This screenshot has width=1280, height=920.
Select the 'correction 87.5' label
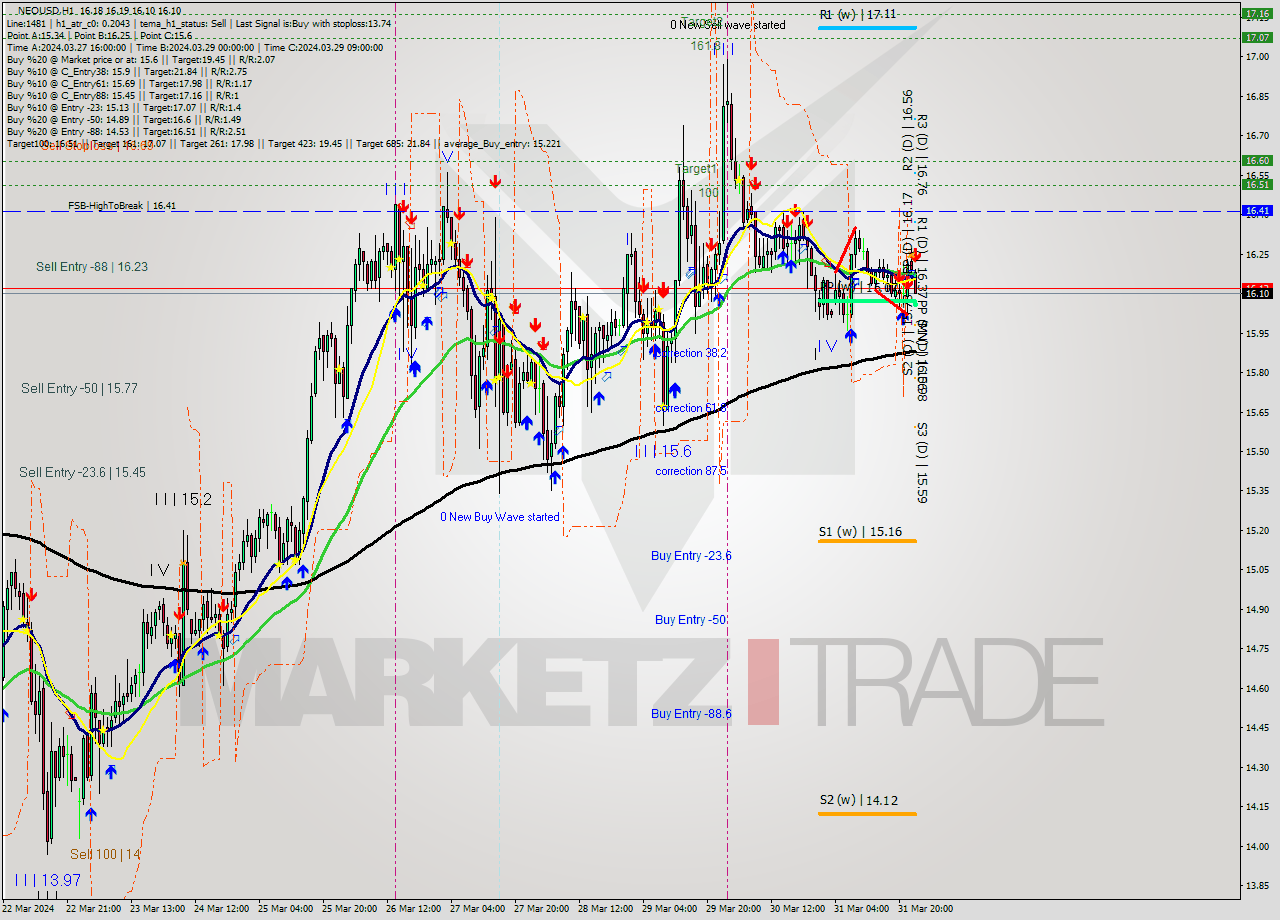691,471
